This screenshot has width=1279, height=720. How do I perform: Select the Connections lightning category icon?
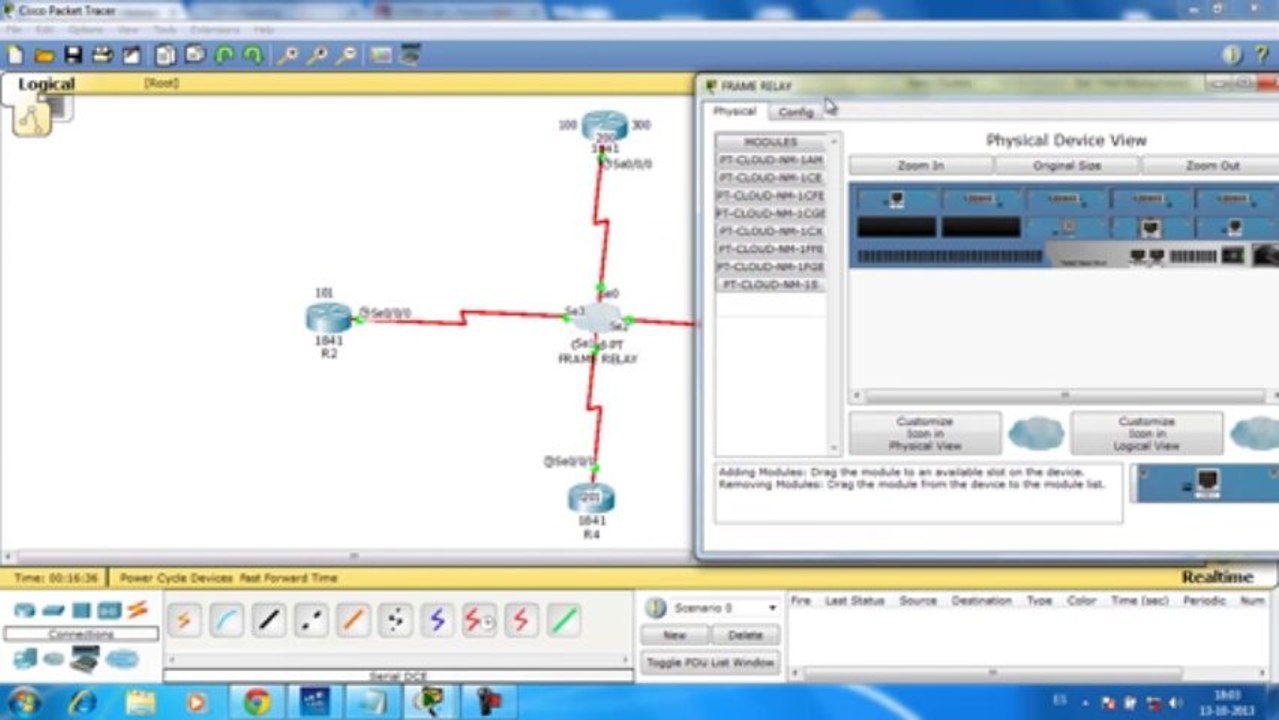click(x=137, y=609)
